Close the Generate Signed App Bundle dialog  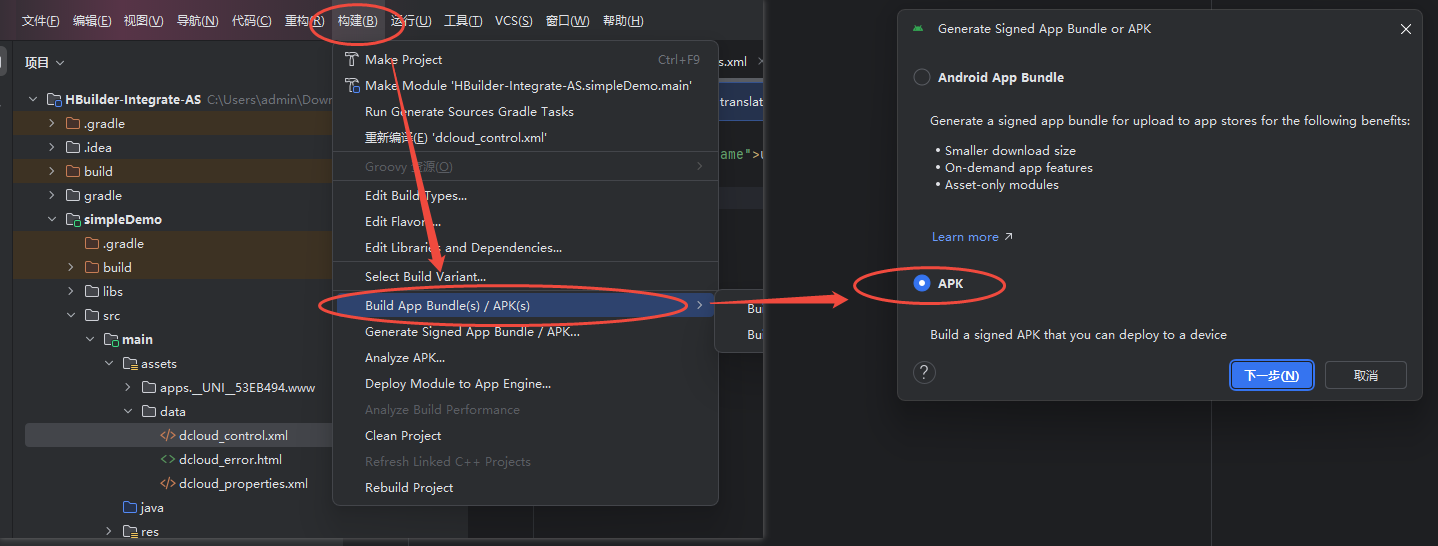(1405, 29)
